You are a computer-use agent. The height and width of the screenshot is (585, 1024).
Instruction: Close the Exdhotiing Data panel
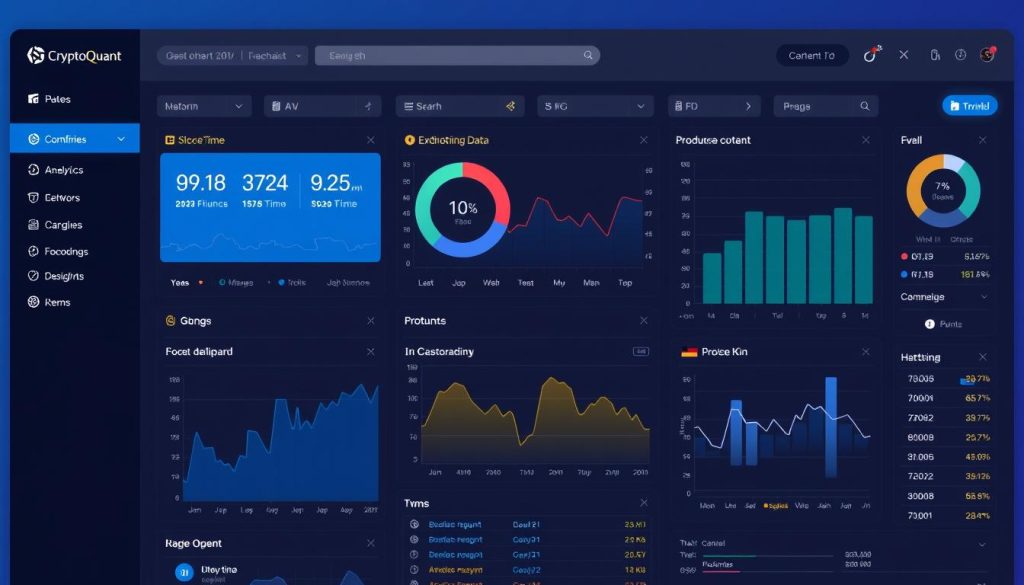[644, 140]
